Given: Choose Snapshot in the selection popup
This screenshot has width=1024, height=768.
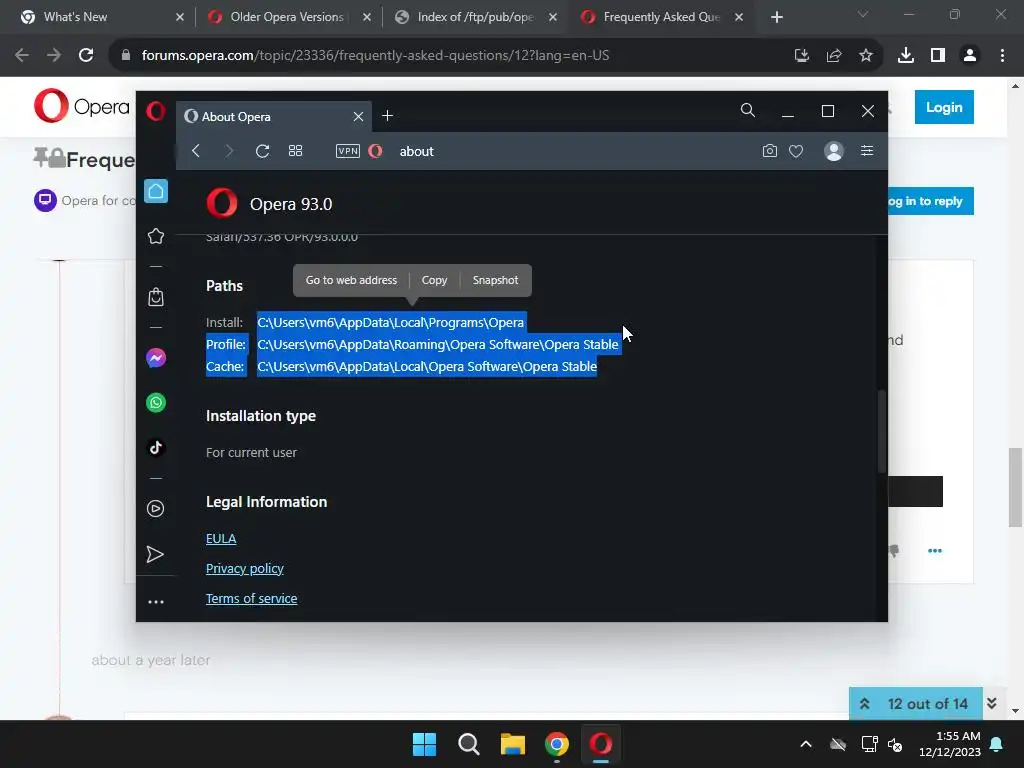Looking at the screenshot, I should coord(495,280).
